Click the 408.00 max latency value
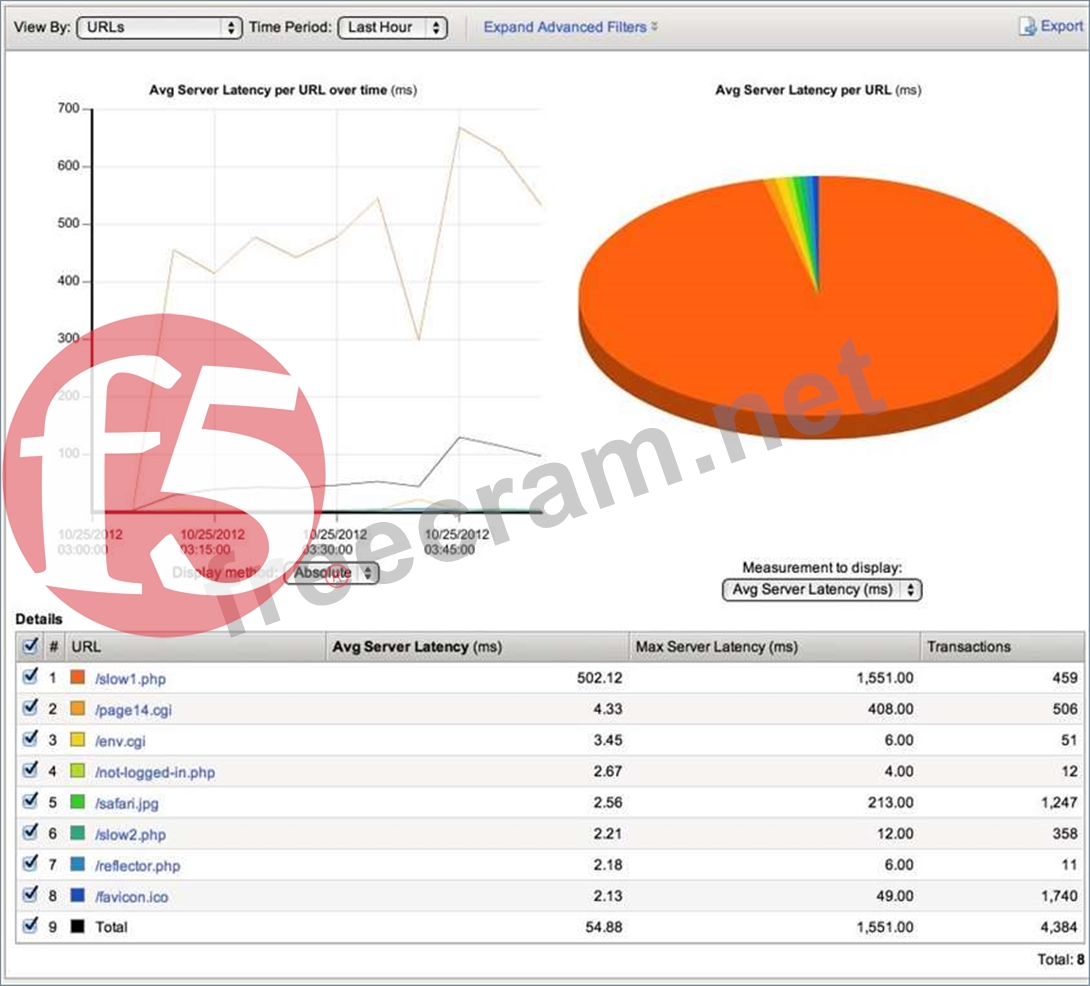This screenshot has height=986, width=1090. 890,709
